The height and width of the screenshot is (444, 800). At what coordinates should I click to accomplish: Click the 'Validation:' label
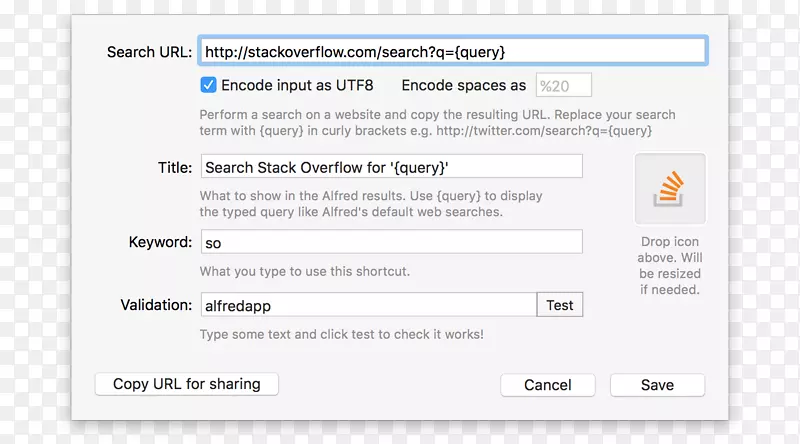coord(155,305)
